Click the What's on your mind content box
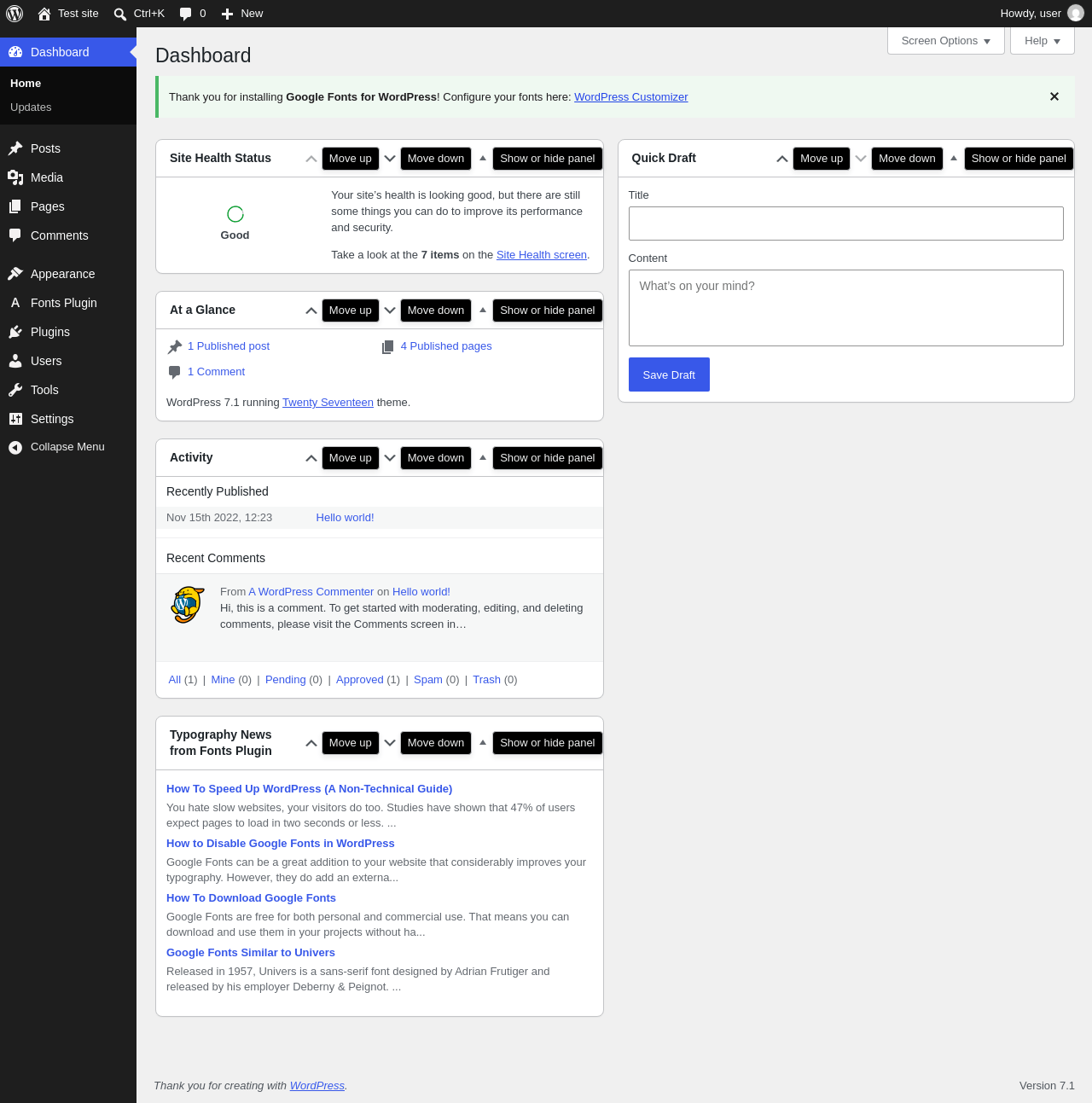This screenshot has height=1103, width=1092. (846, 308)
